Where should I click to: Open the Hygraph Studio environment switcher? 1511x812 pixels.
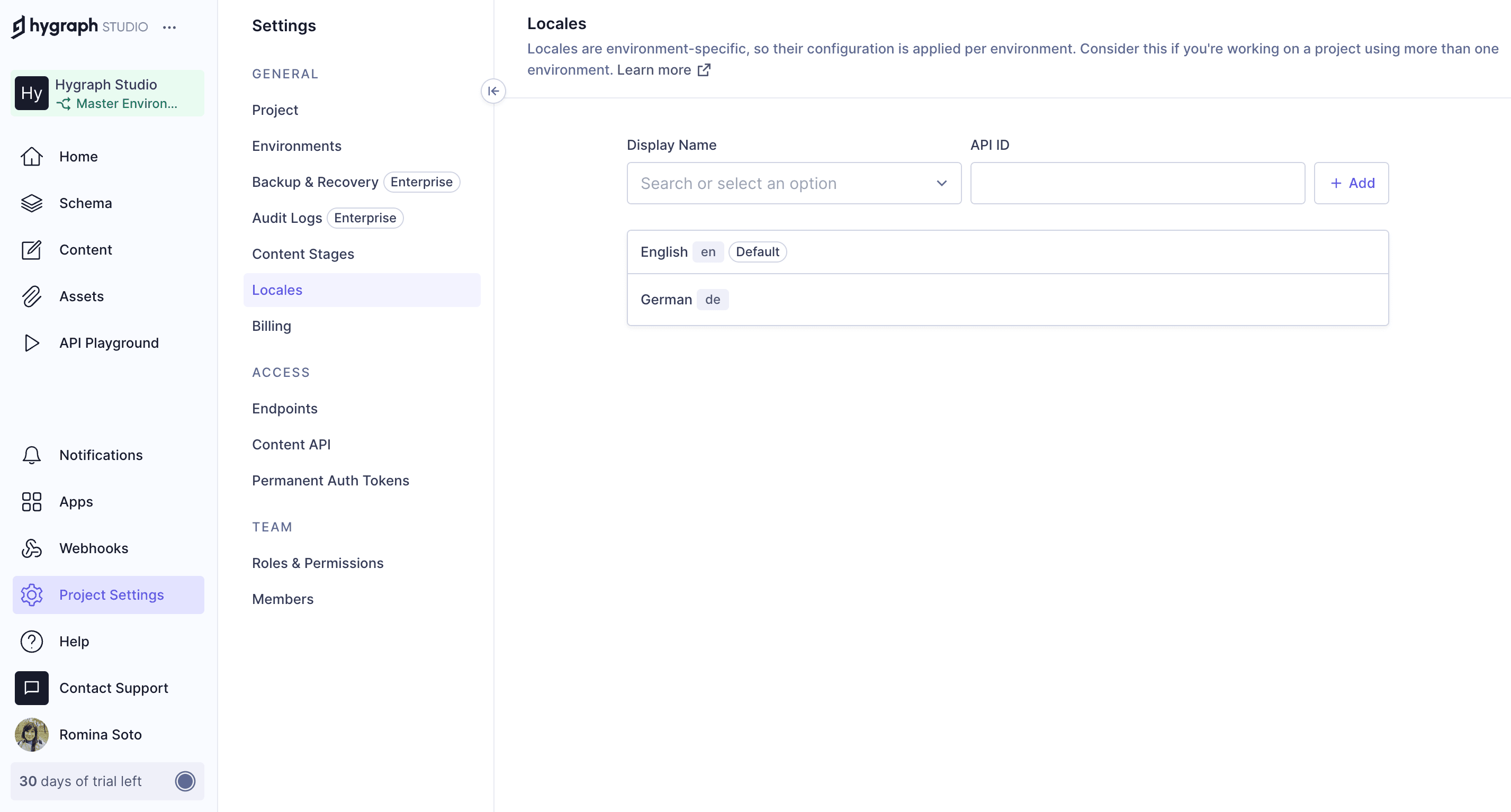click(x=108, y=93)
